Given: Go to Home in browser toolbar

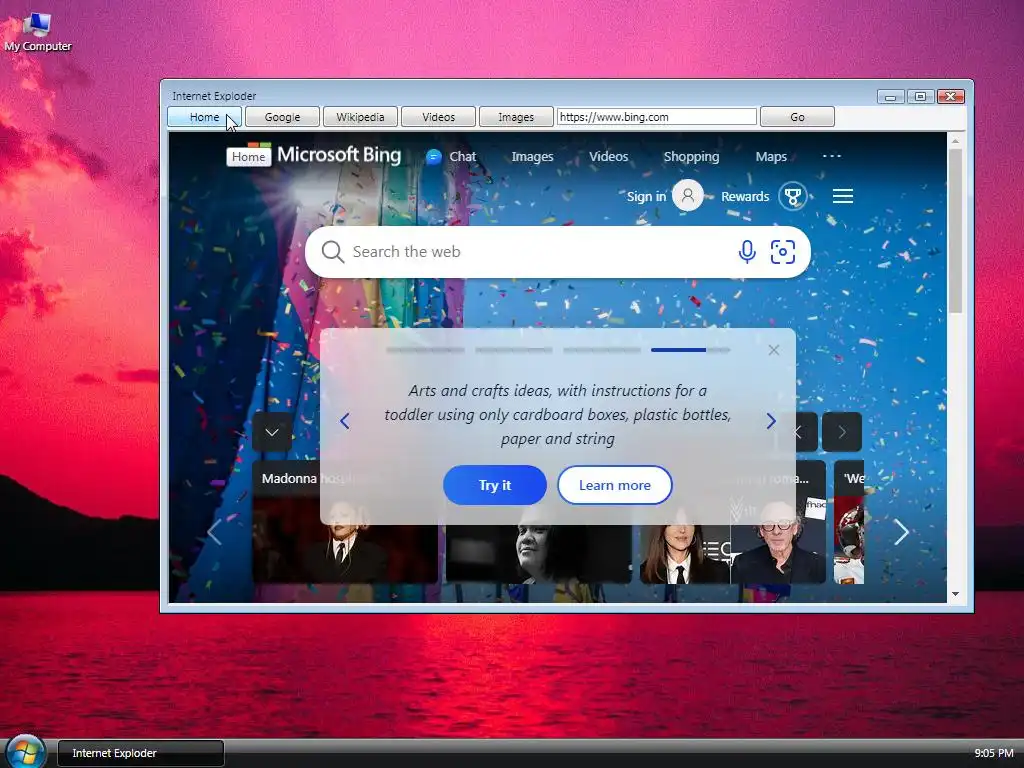Looking at the screenshot, I should [x=204, y=117].
